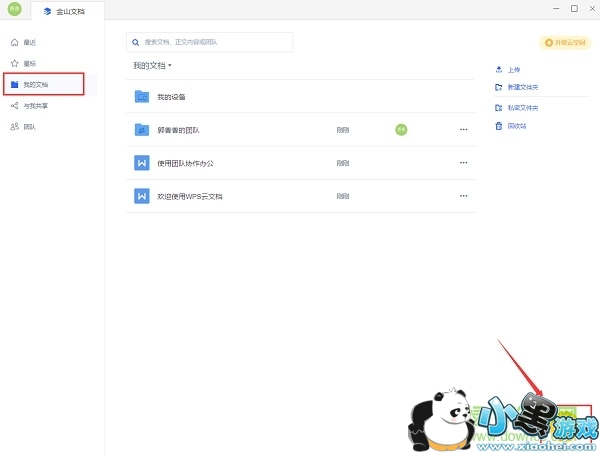Click the green member avatar in team row

pyautogui.click(x=401, y=130)
